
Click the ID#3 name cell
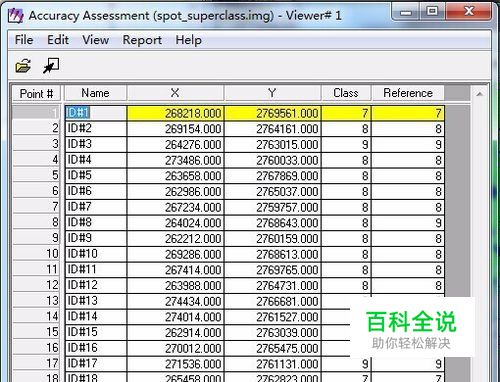[x=95, y=144]
